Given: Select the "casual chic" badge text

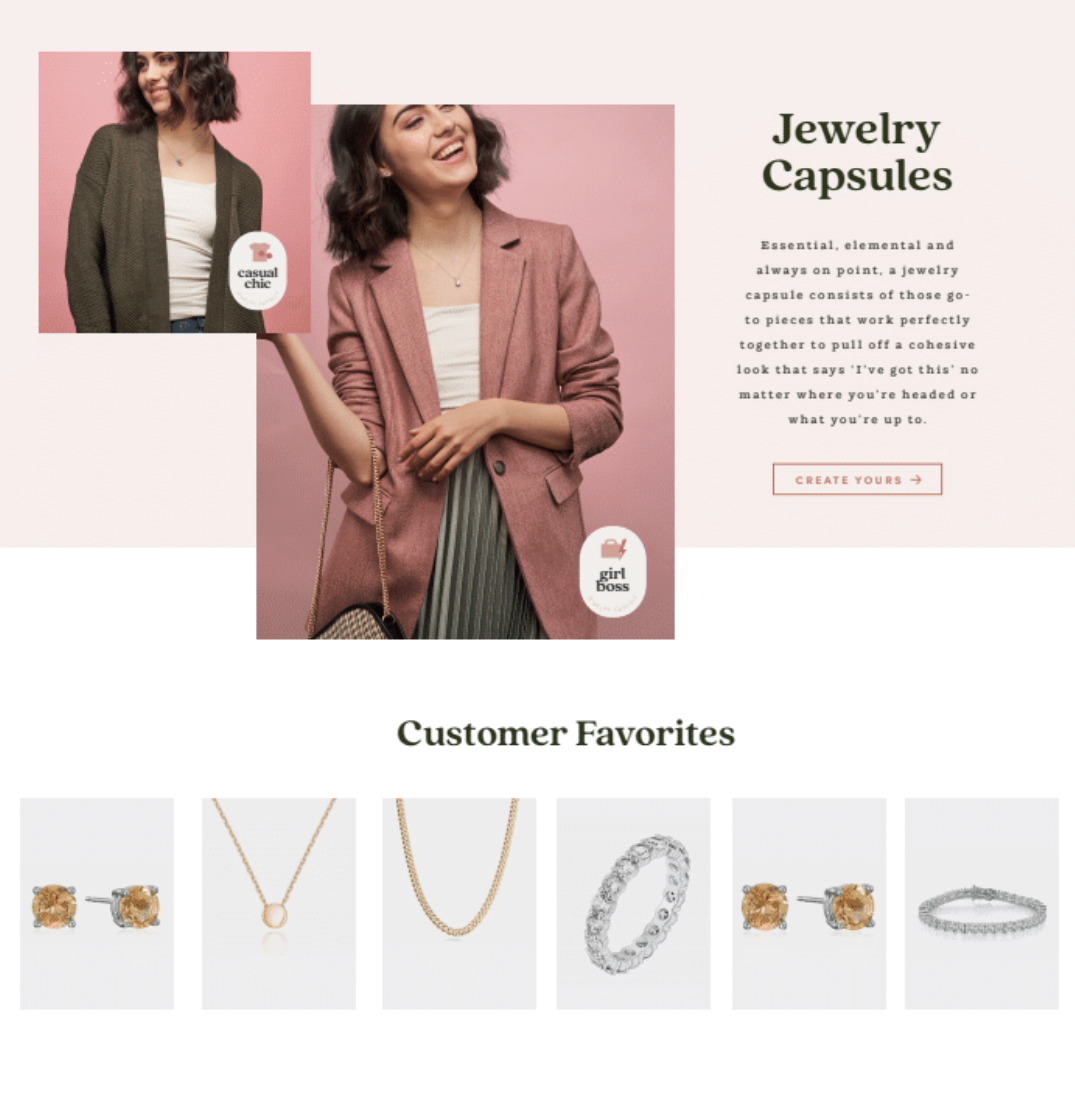Looking at the screenshot, I should click(258, 278).
